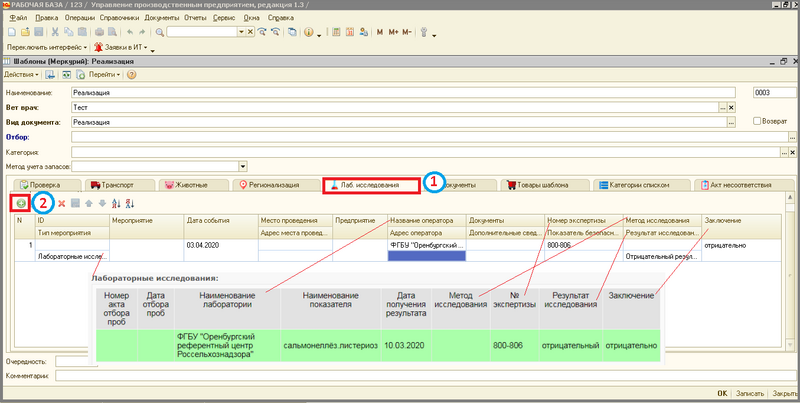Screen dimensions: 800x403
Task: Open the Метод учета запасов combo box arrow
Action: pyautogui.click(x=243, y=166)
